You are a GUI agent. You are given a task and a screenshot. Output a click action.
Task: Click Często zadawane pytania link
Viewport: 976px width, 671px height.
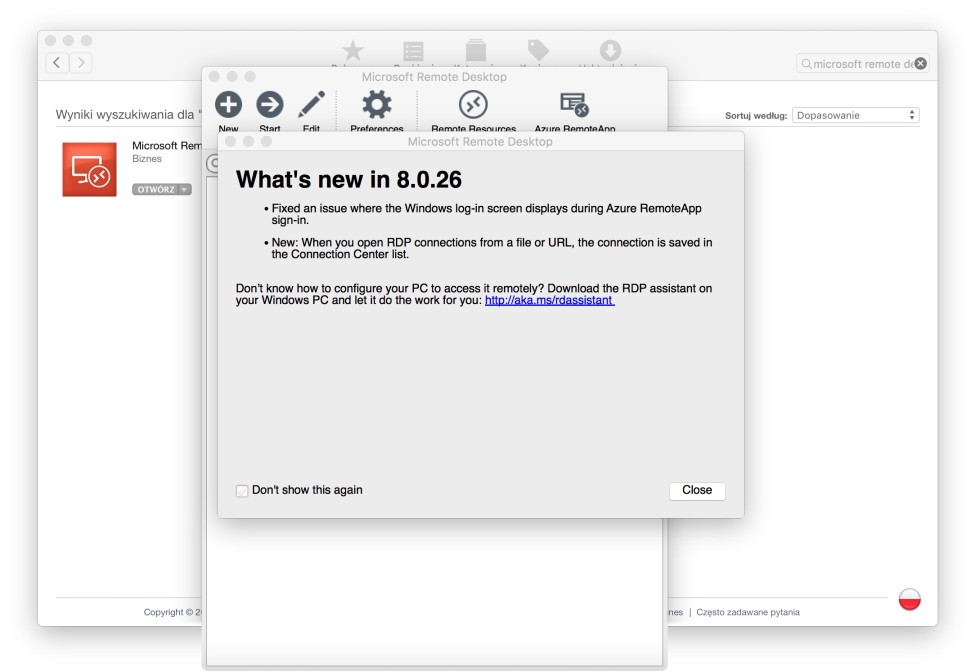[x=748, y=612]
